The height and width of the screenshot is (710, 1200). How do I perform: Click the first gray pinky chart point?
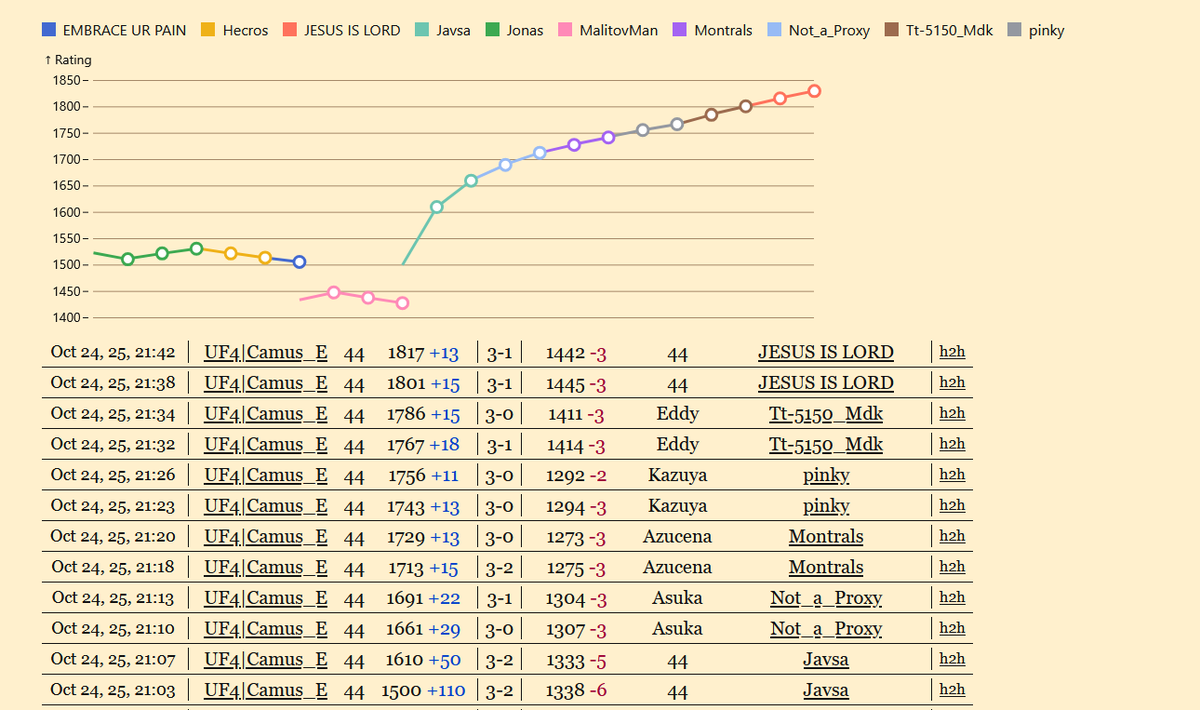click(x=642, y=130)
